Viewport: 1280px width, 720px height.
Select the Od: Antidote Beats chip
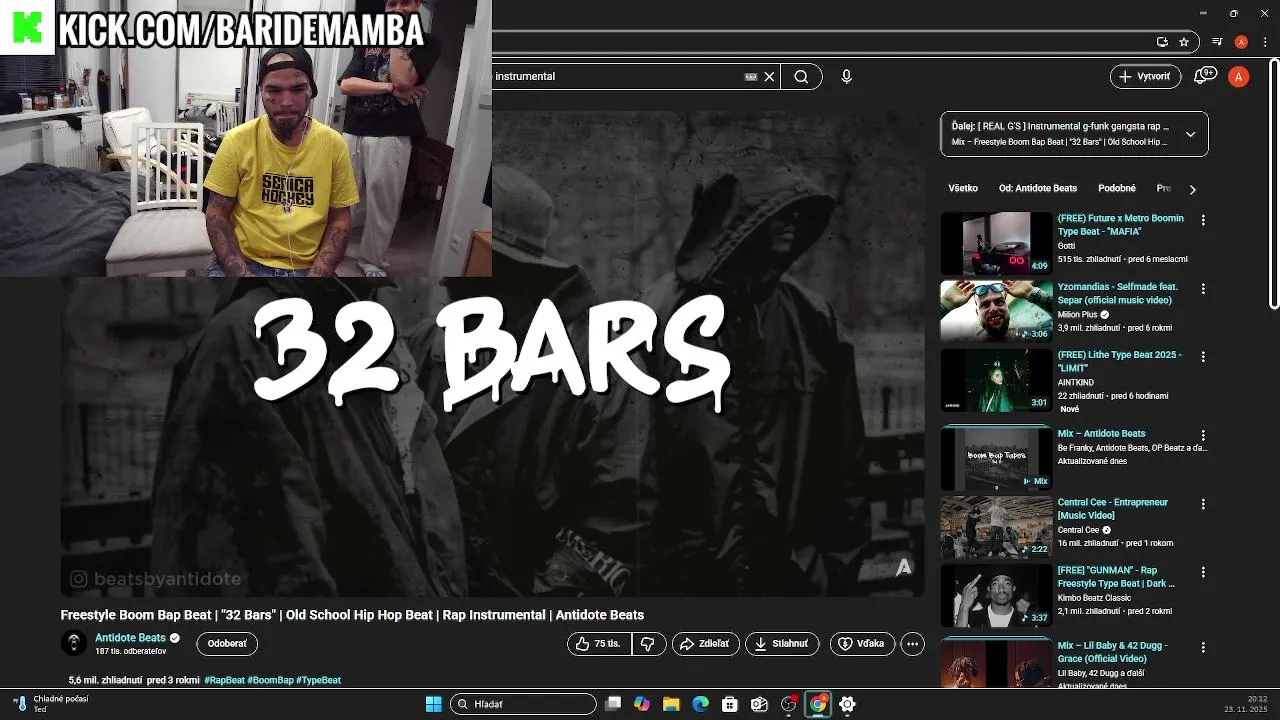[1038, 188]
